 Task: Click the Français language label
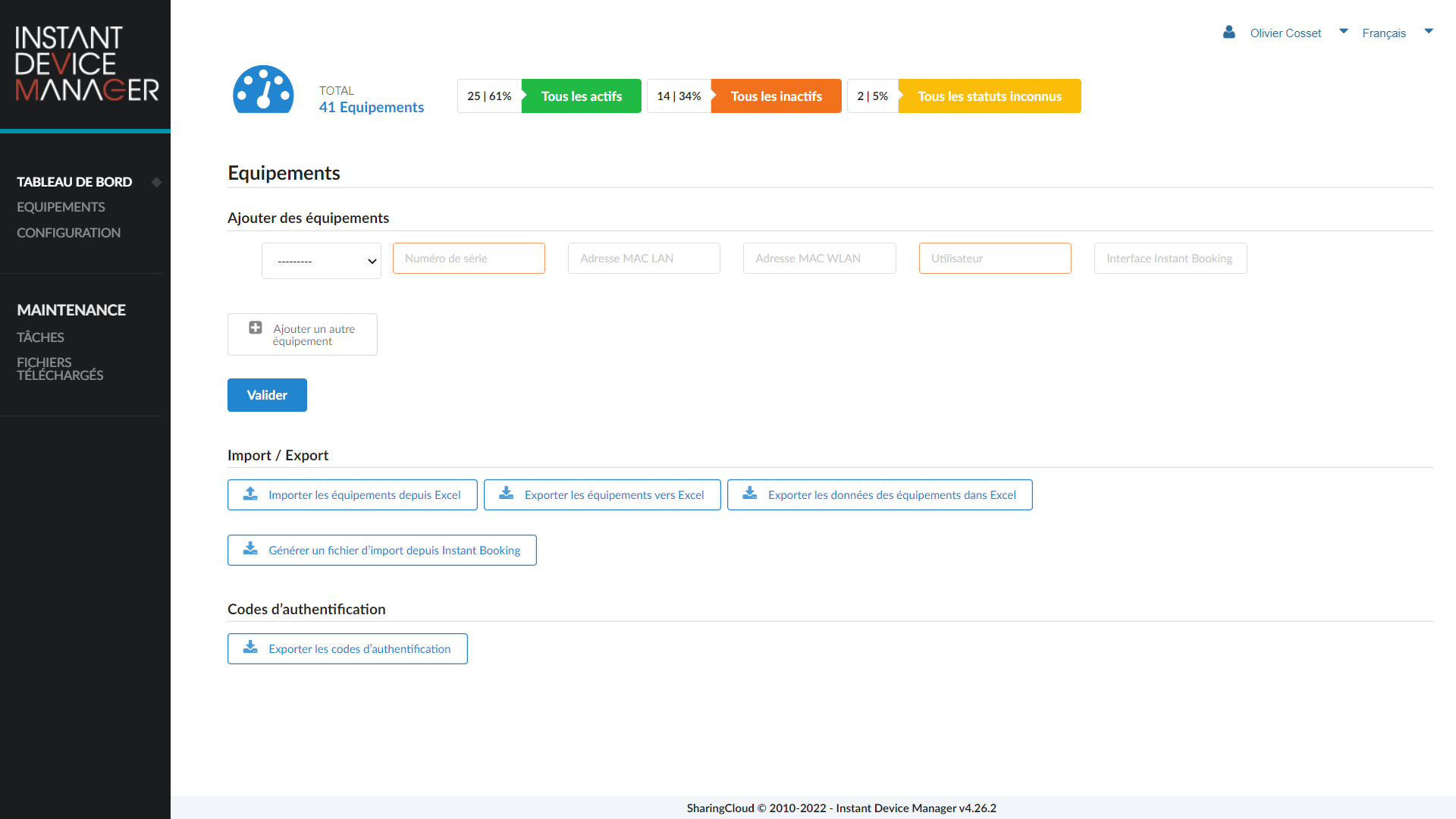[1384, 33]
